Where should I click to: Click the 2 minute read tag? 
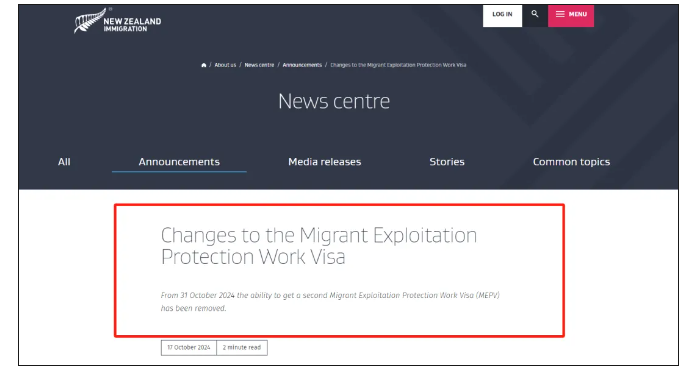click(x=242, y=348)
